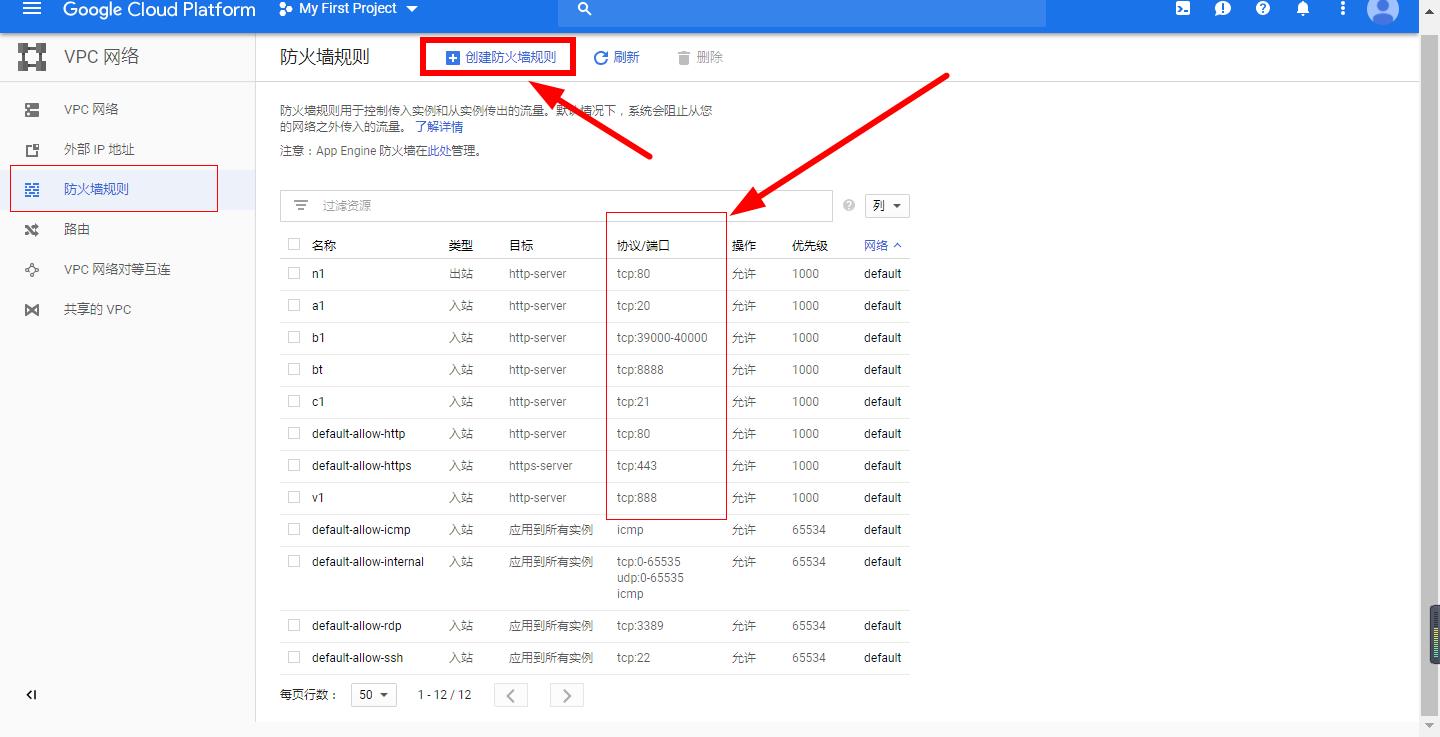Open the help icon in top bar
Viewport: 1440px width, 737px height.
1262,9
